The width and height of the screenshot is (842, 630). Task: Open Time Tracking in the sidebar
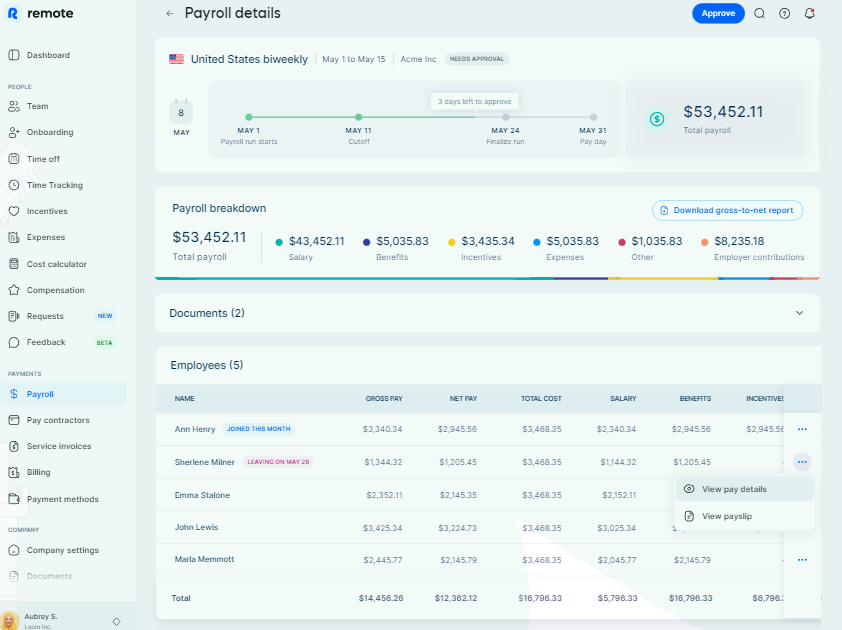click(x=54, y=185)
